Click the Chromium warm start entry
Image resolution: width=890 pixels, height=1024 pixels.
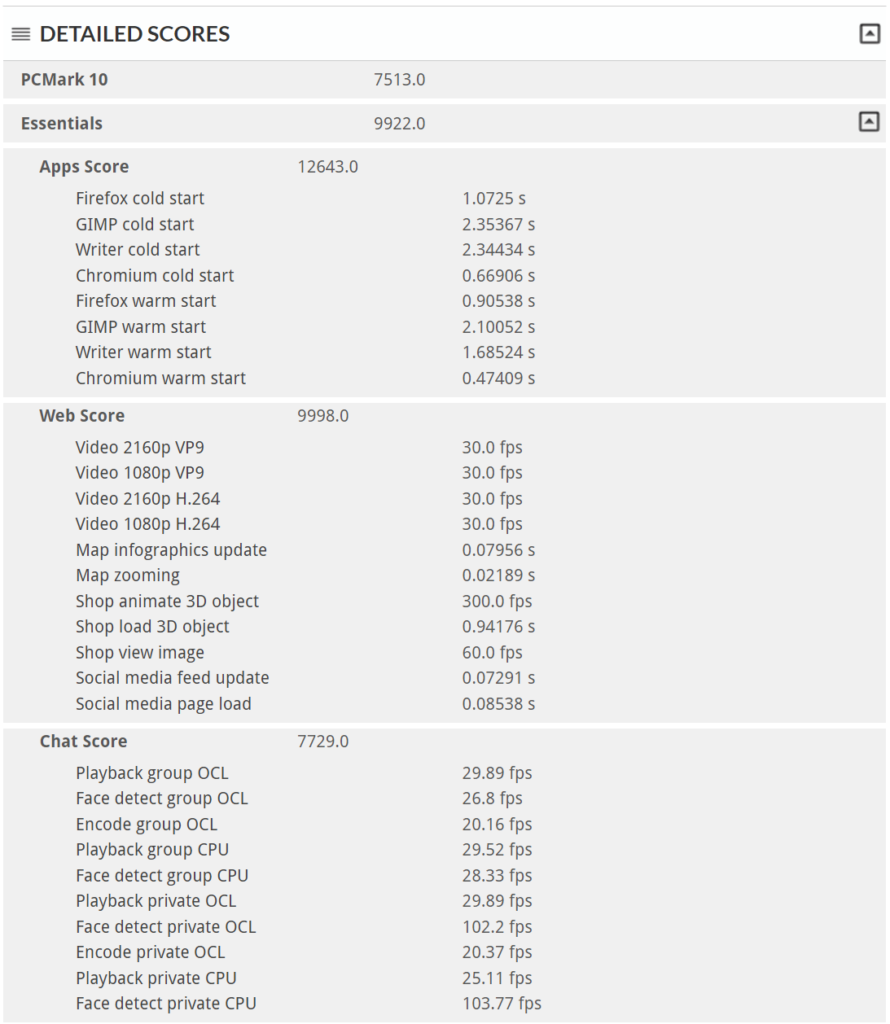pyautogui.click(x=160, y=378)
